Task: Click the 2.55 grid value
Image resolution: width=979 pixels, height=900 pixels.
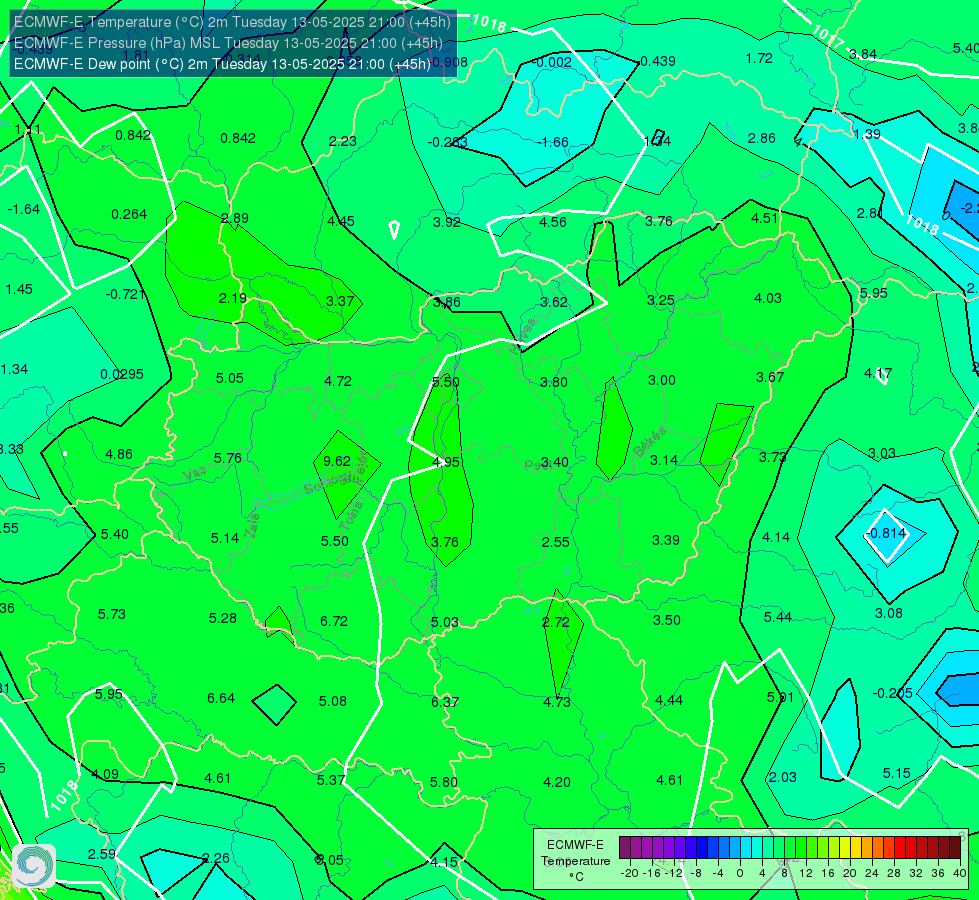Action: 555,542
